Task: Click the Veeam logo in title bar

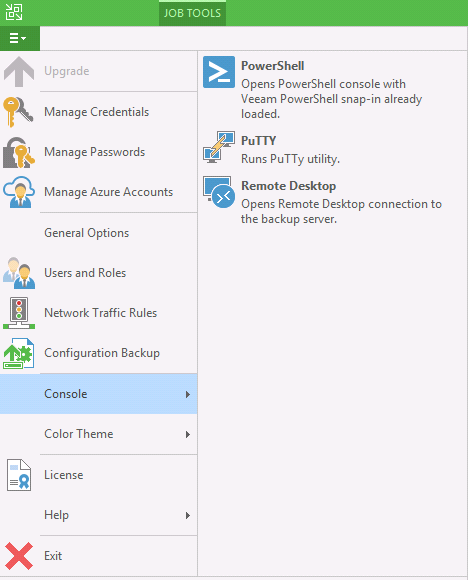Action: click(x=14, y=12)
